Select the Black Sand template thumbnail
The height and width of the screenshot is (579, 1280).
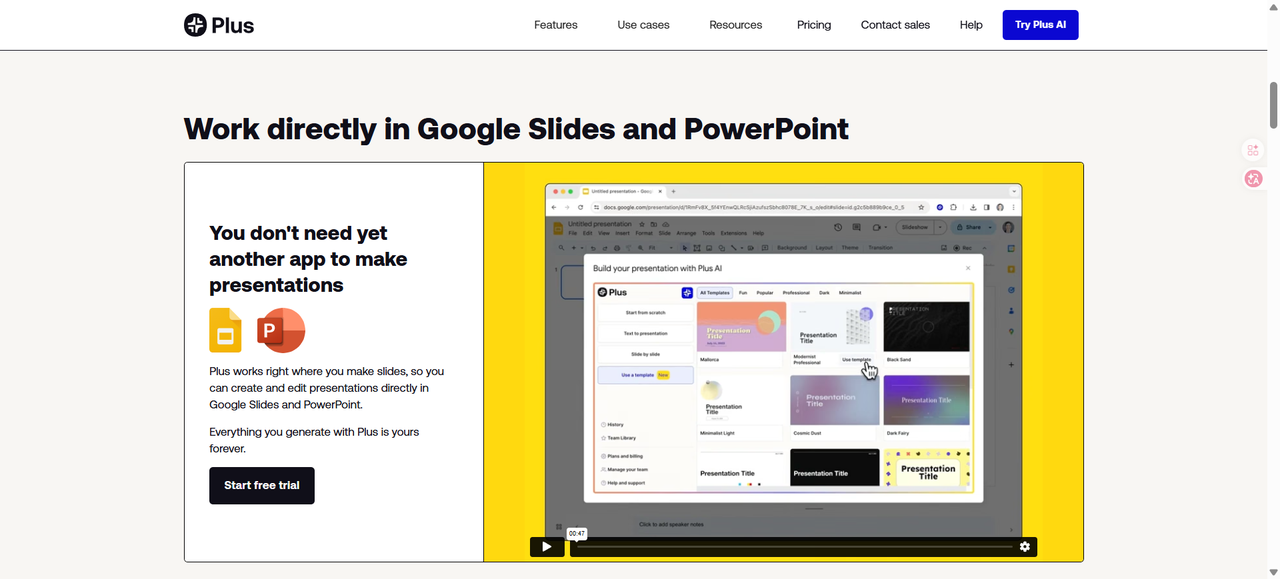pyautogui.click(x=926, y=327)
